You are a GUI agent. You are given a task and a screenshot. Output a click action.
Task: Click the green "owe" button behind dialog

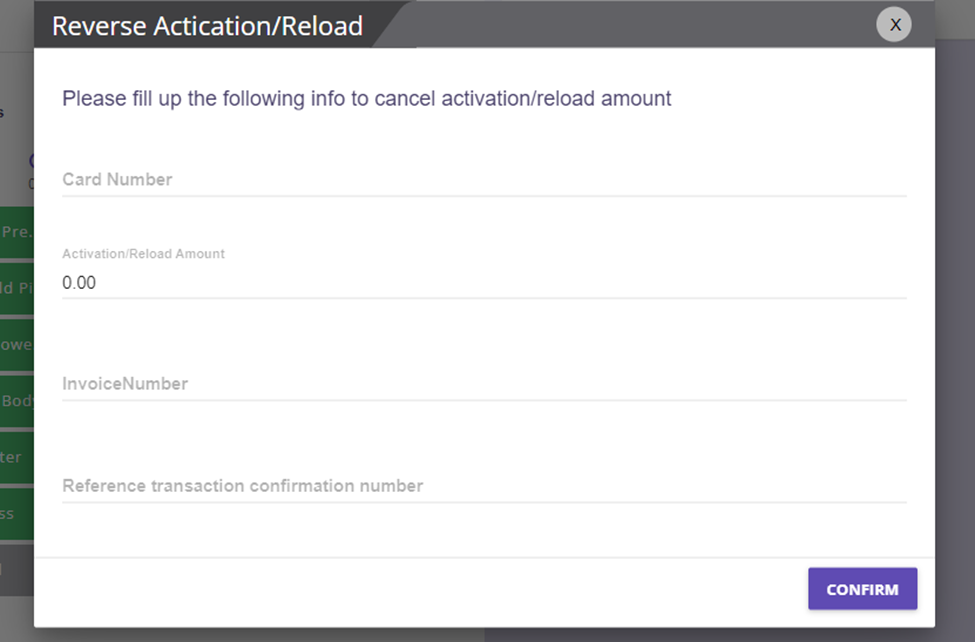pos(17,344)
